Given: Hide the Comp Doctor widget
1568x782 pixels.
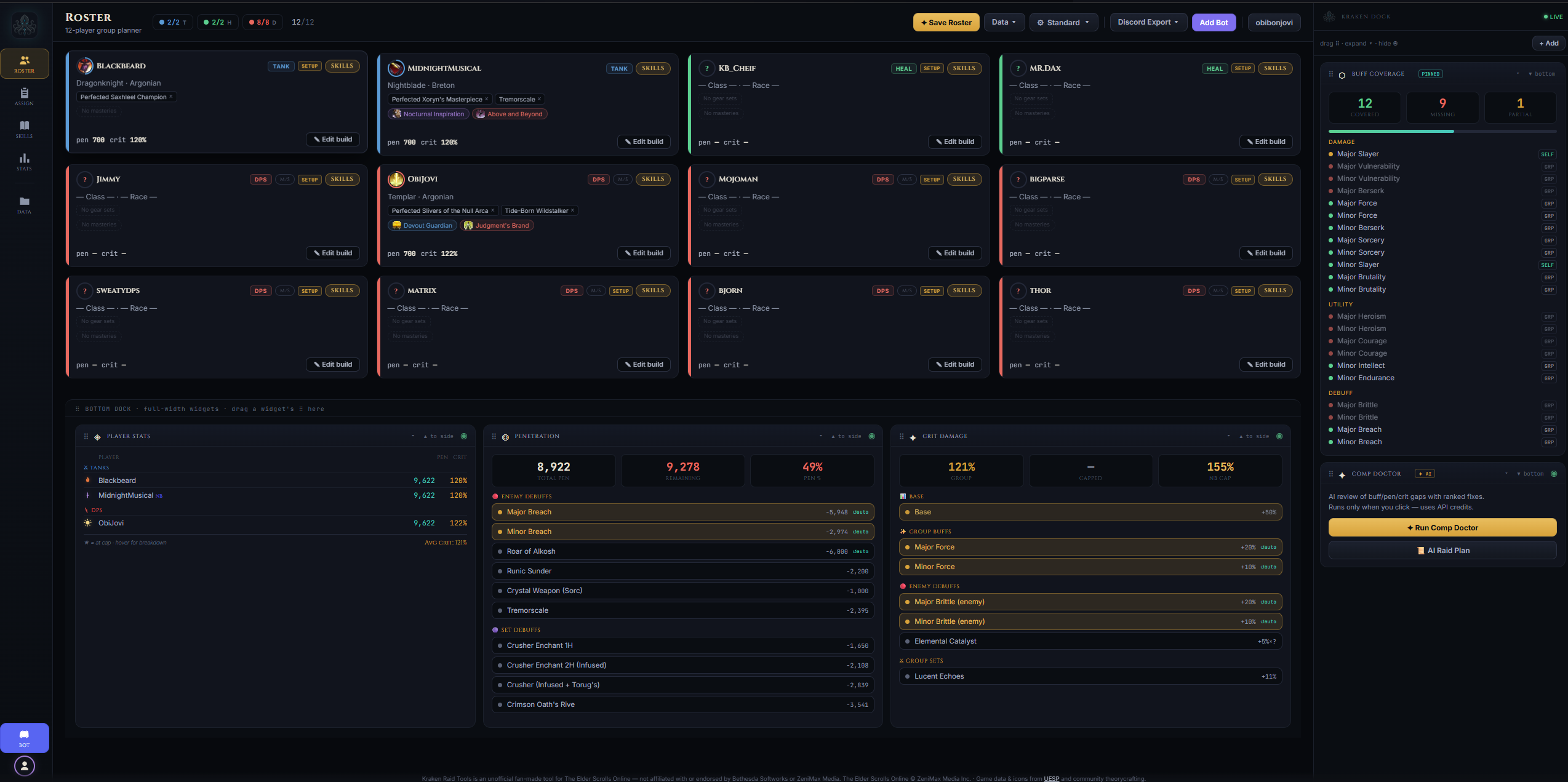Looking at the screenshot, I should (x=1554, y=474).
